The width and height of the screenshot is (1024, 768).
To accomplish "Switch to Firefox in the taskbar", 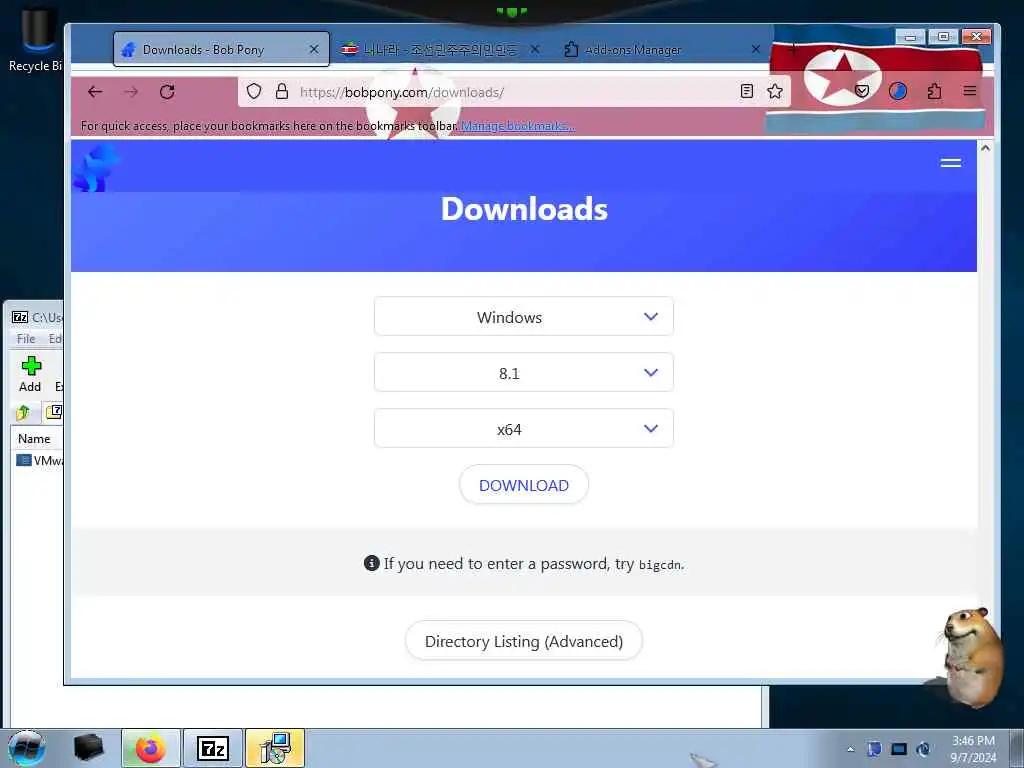I will [x=151, y=748].
